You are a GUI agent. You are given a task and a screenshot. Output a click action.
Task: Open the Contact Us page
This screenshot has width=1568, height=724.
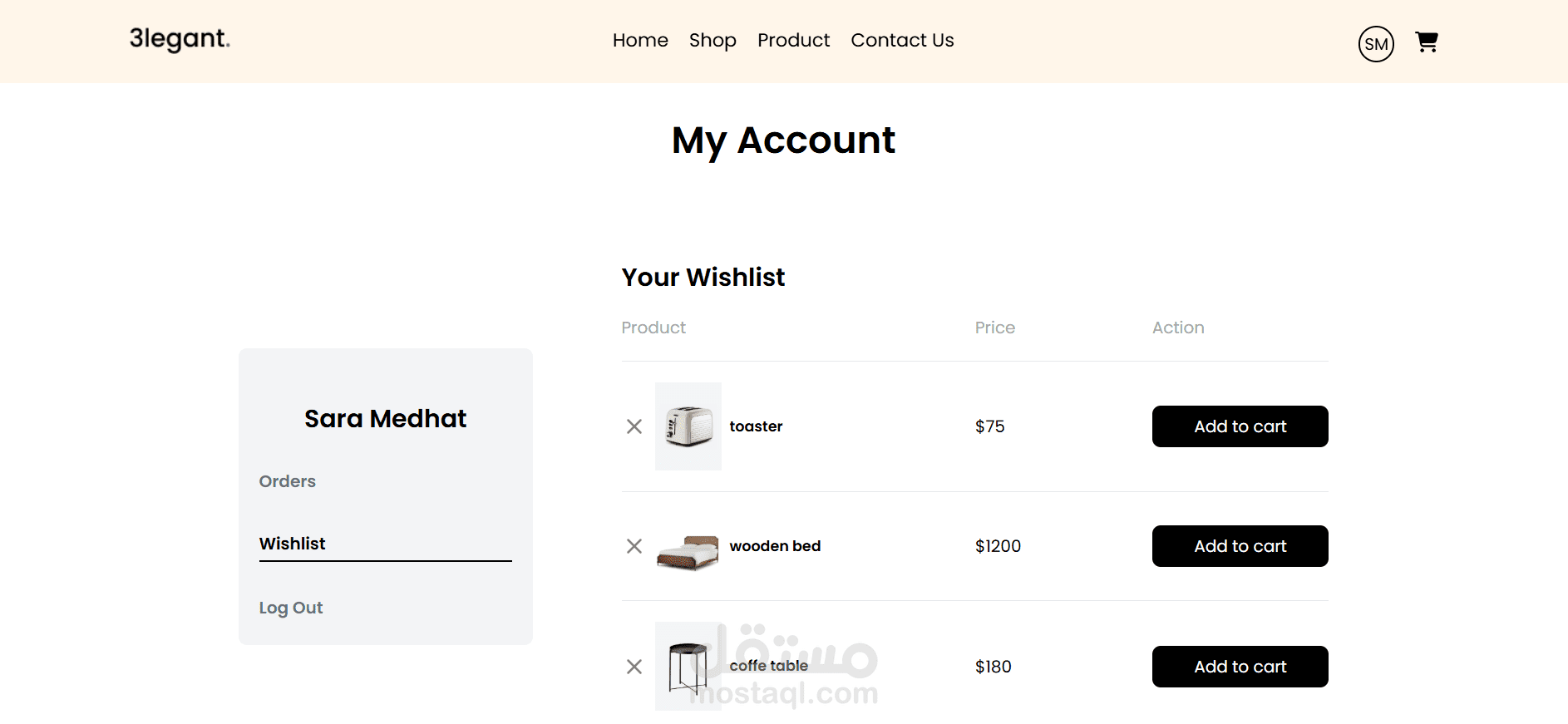902,40
